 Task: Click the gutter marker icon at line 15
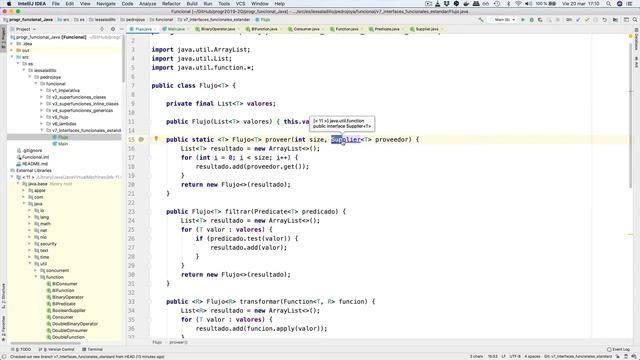pos(141,140)
